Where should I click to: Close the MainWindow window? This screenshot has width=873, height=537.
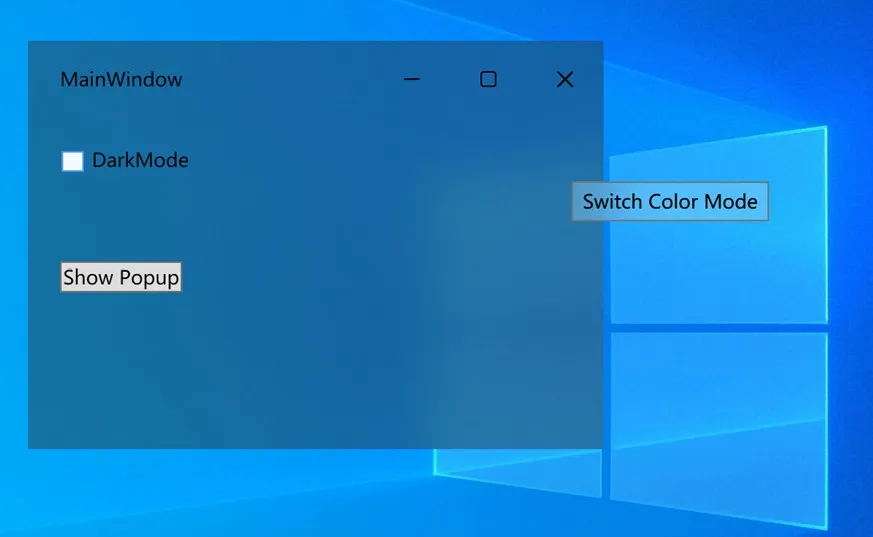coord(565,80)
